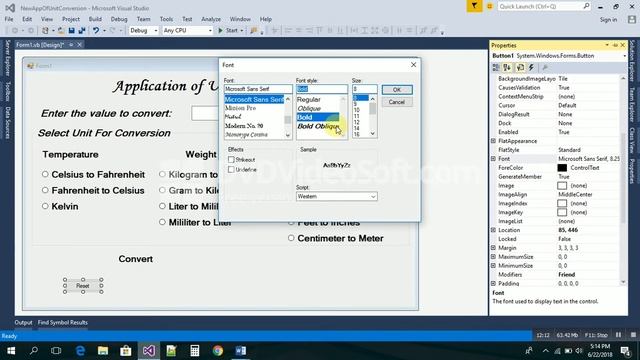Open the Debug menu
The width and height of the screenshot is (640, 360).
[x=119, y=19]
